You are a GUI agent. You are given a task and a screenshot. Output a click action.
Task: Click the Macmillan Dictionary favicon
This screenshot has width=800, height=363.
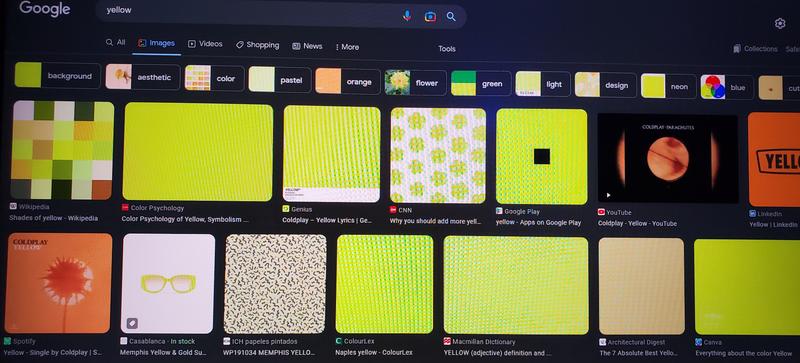click(x=447, y=342)
